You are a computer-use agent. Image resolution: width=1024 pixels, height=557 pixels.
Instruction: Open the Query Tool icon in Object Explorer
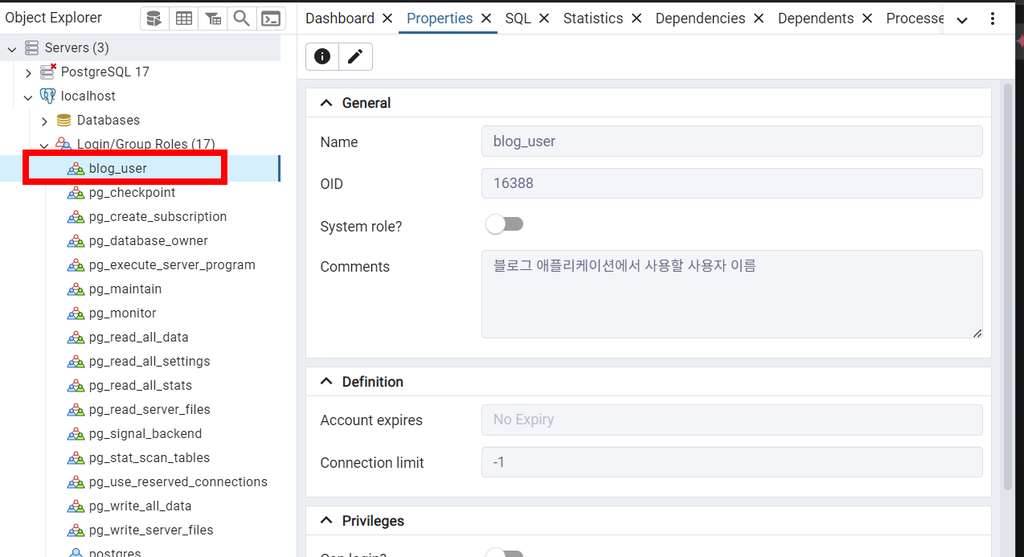click(x=154, y=18)
